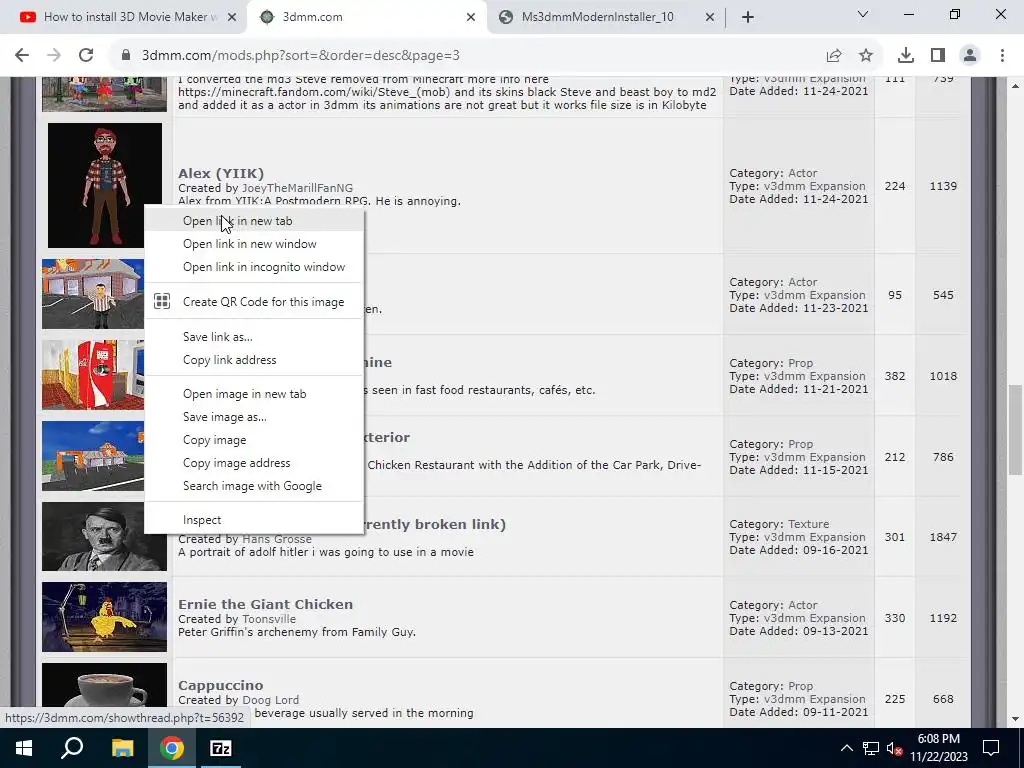Choose Open link in new tab
The width and height of the screenshot is (1024, 768).
pos(254,221)
